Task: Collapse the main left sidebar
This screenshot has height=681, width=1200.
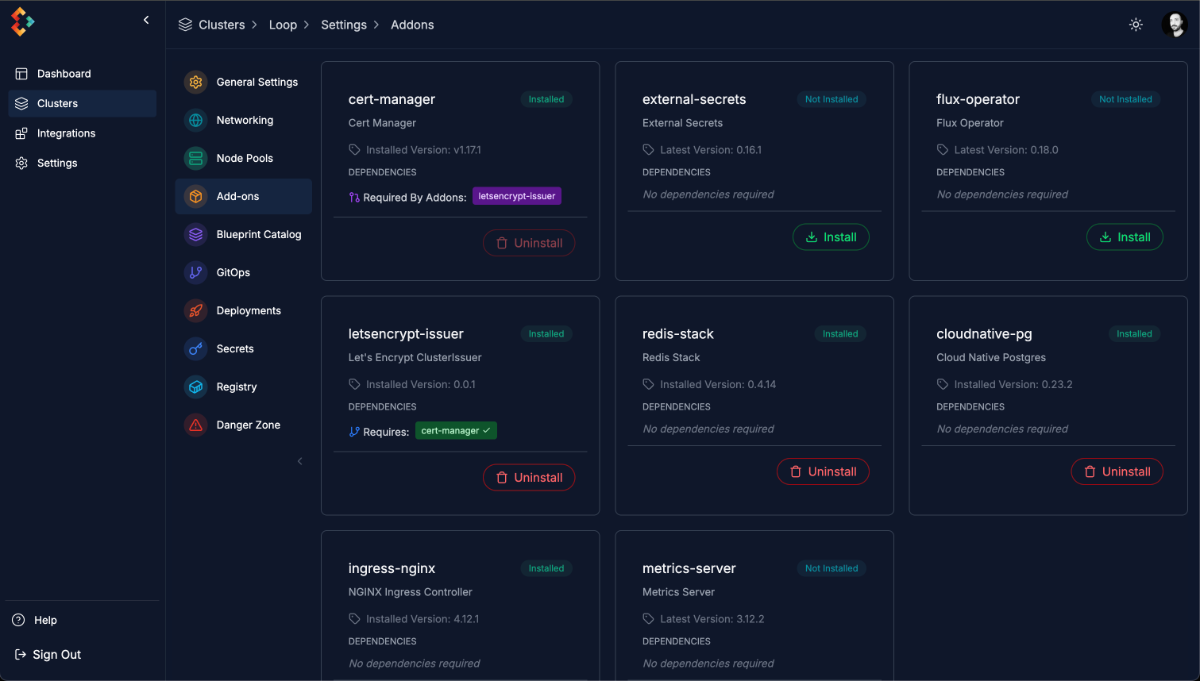Action: click(146, 20)
